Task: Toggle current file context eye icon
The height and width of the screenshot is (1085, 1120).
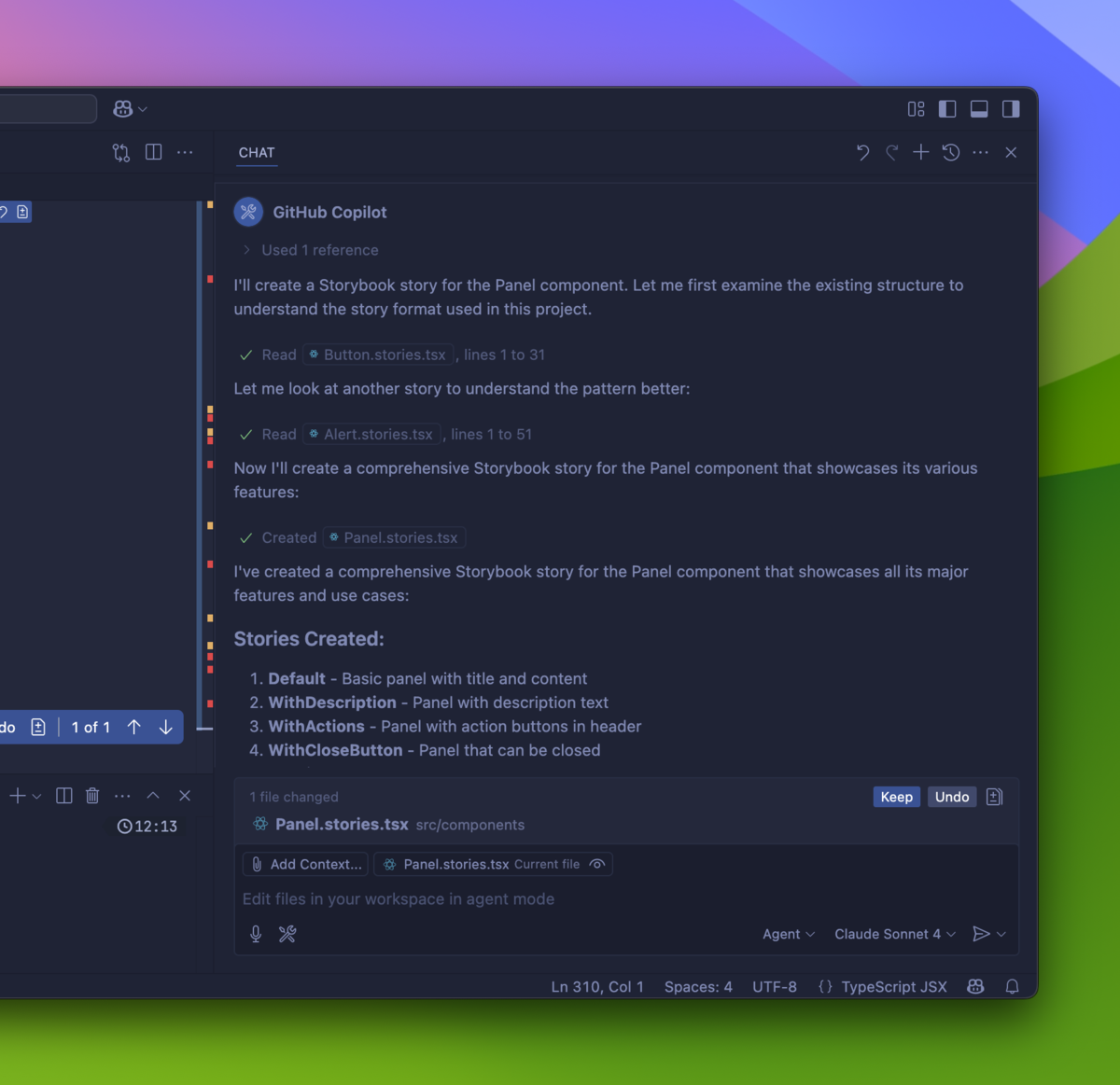Action: pyautogui.click(x=597, y=864)
